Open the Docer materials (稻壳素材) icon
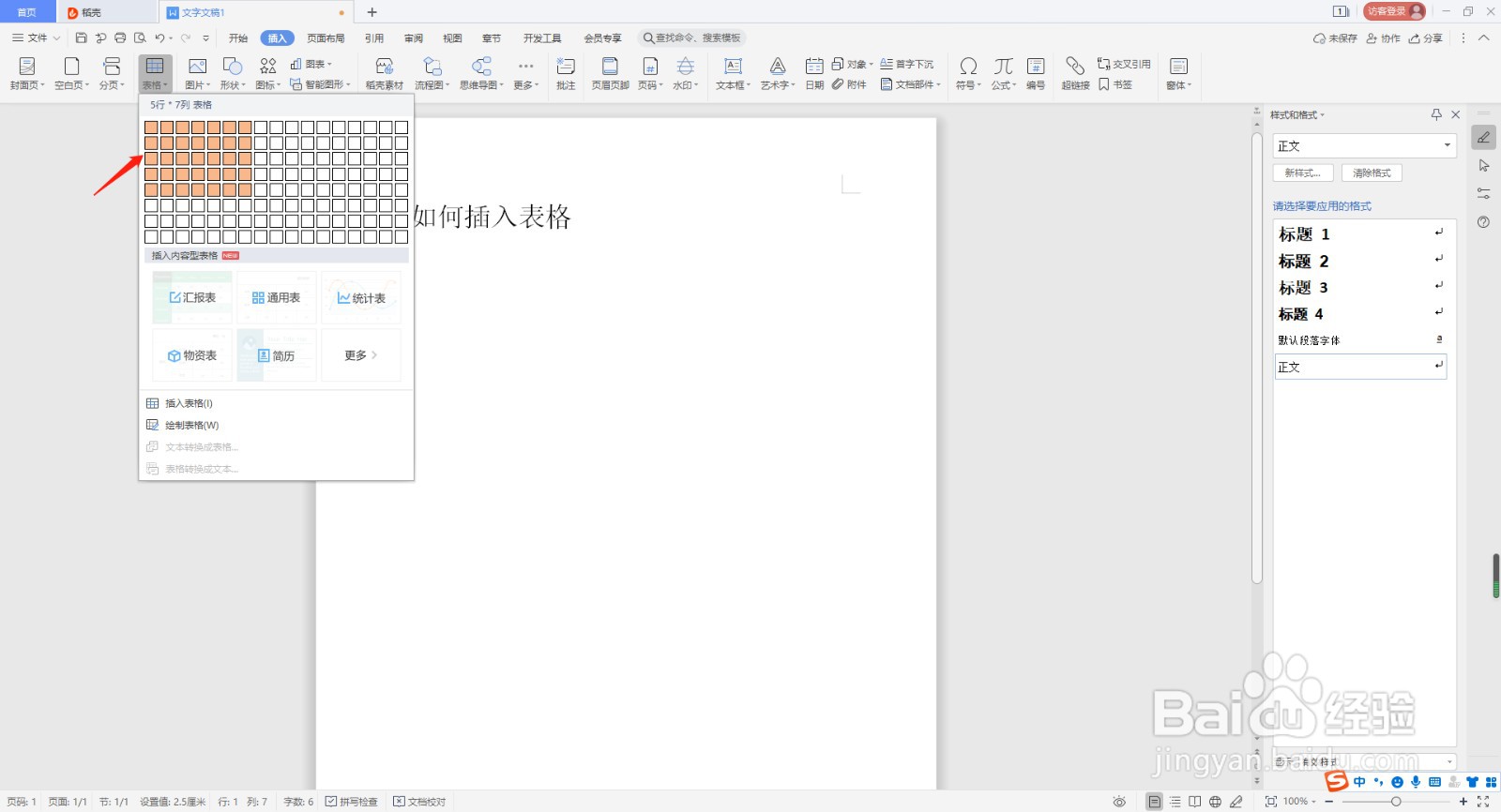The height and width of the screenshot is (812, 1501). (x=385, y=67)
